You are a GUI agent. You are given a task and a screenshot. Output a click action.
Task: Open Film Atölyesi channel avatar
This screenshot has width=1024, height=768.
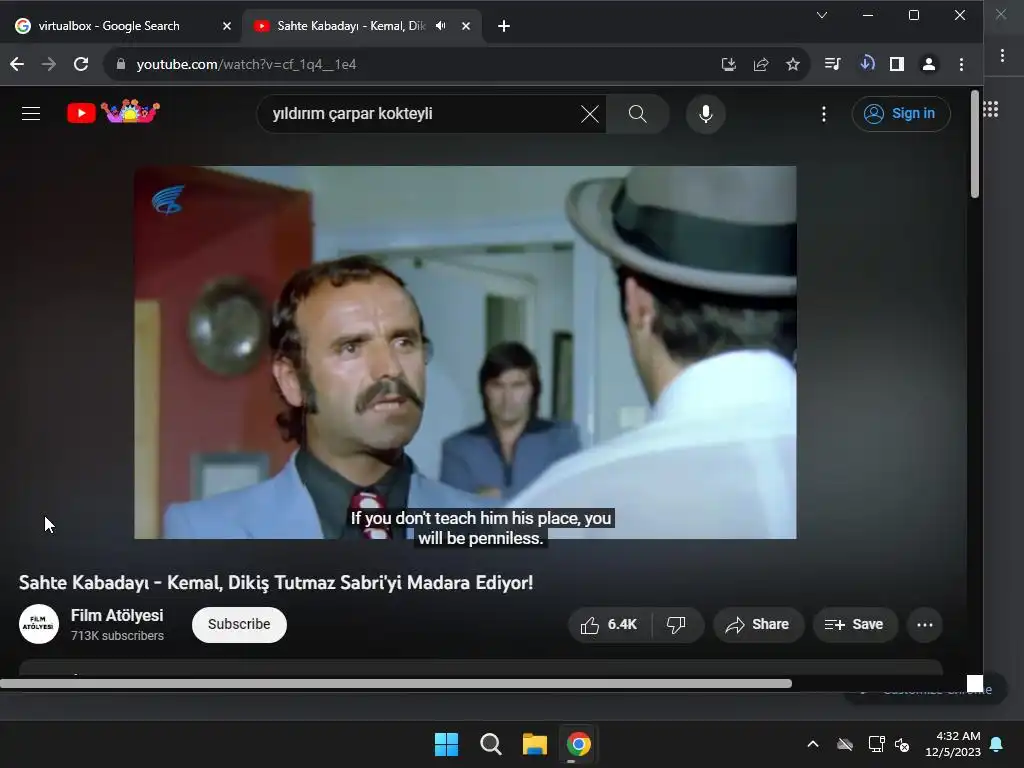pos(39,624)
